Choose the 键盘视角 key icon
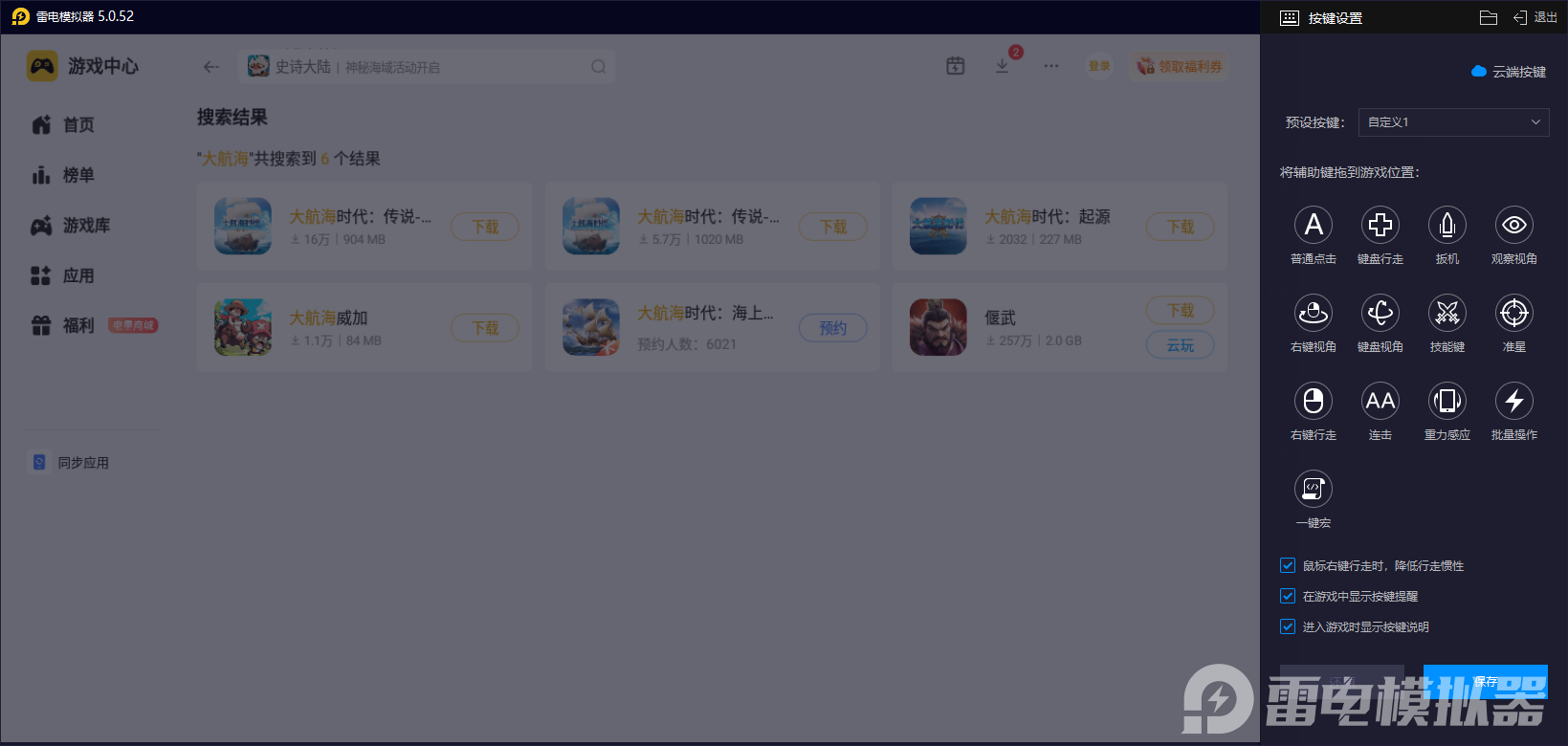Image resolution: width=1568 pixels, height=746 pixels. (1380, 313)
